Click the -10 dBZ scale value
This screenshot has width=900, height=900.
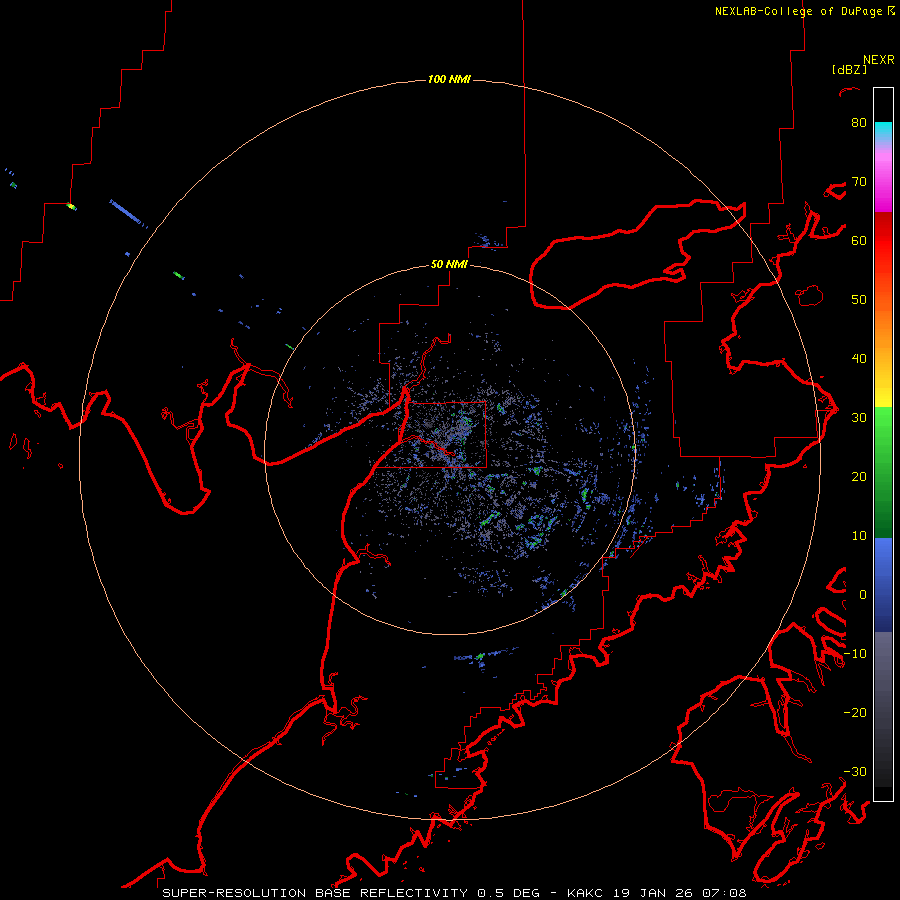[855, 654]
